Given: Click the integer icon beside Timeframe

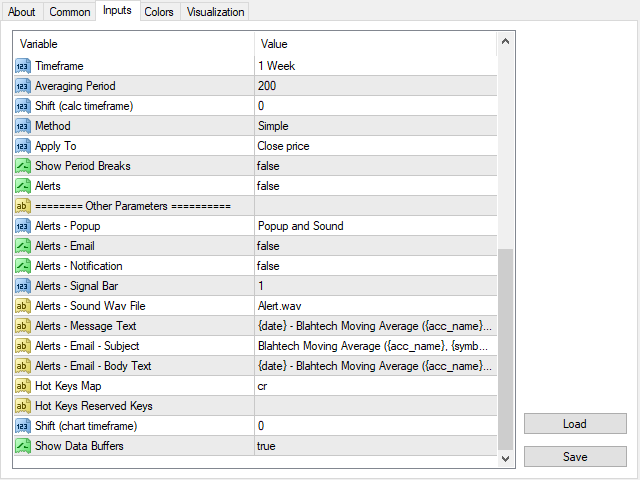Looking at the screenshot, I should [x=23, y=66].
